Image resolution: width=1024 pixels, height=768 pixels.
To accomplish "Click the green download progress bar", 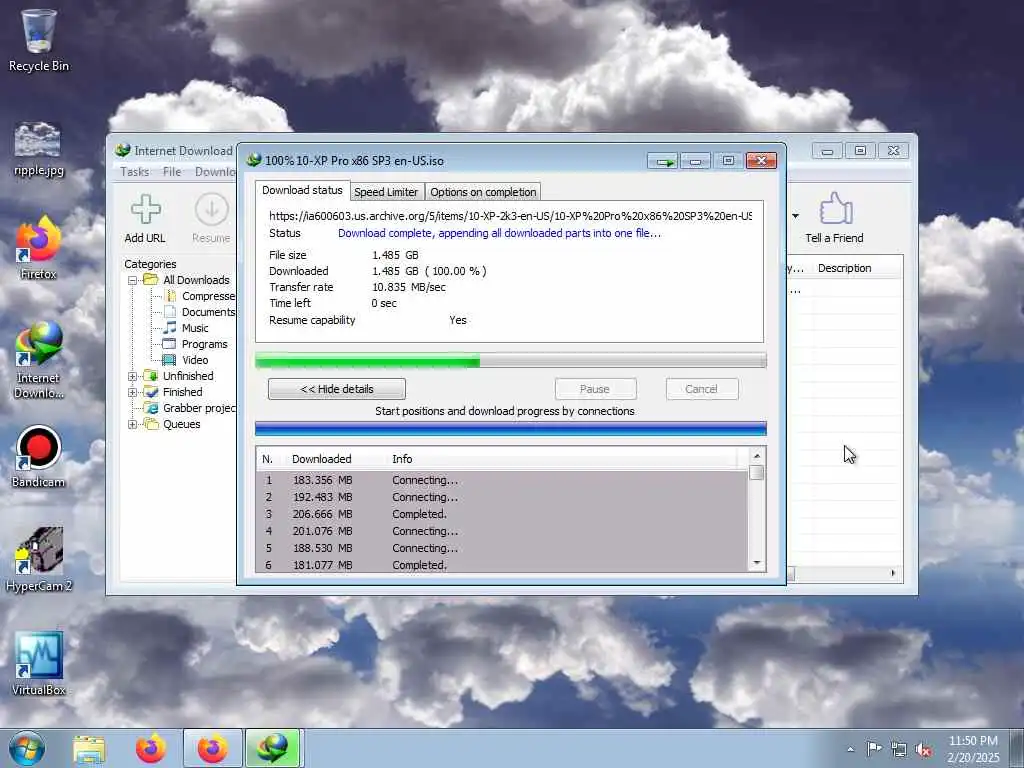I will tap(511, 360).
